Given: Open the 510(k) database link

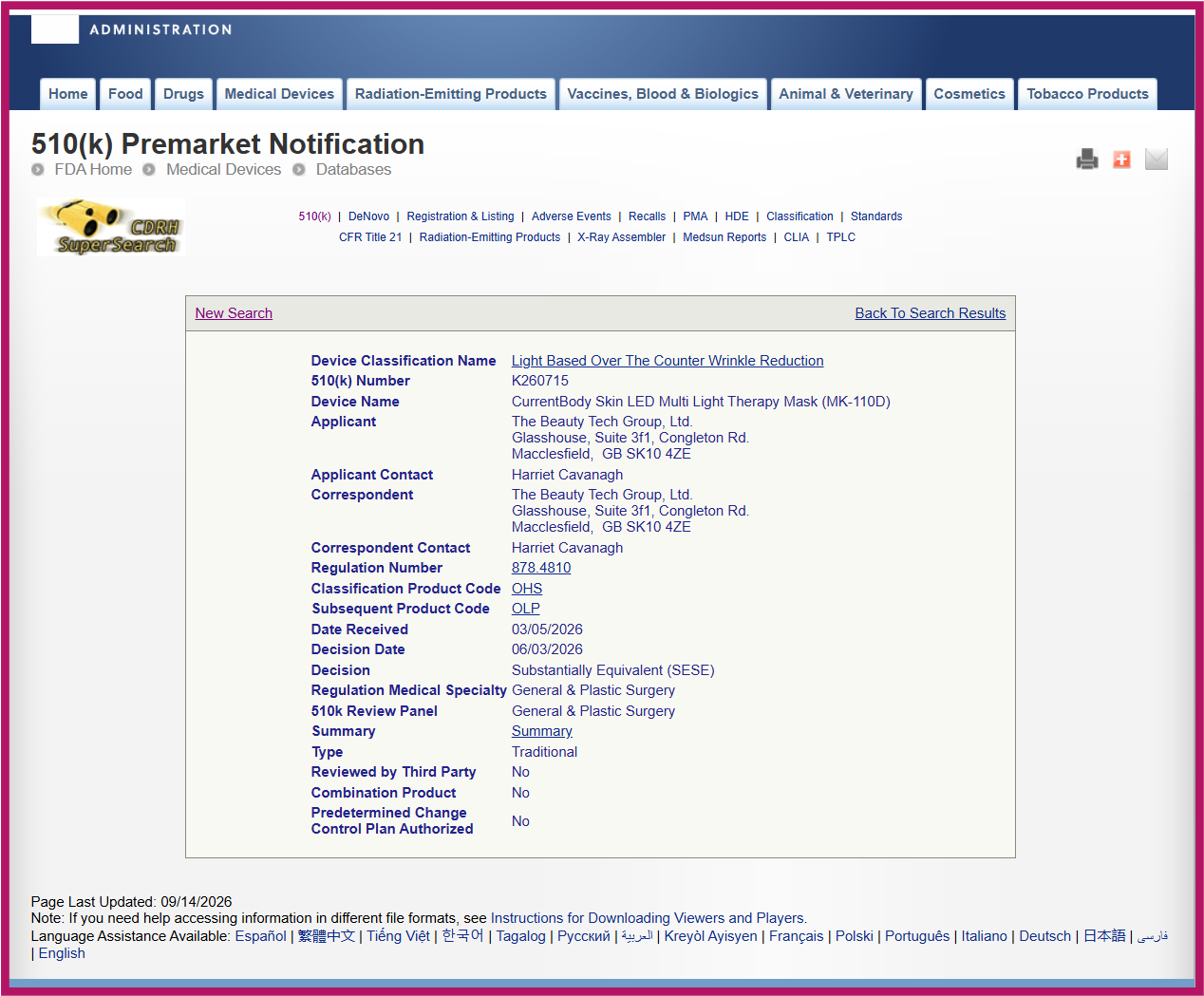Looking at the screenshot, I should [314, 216].
